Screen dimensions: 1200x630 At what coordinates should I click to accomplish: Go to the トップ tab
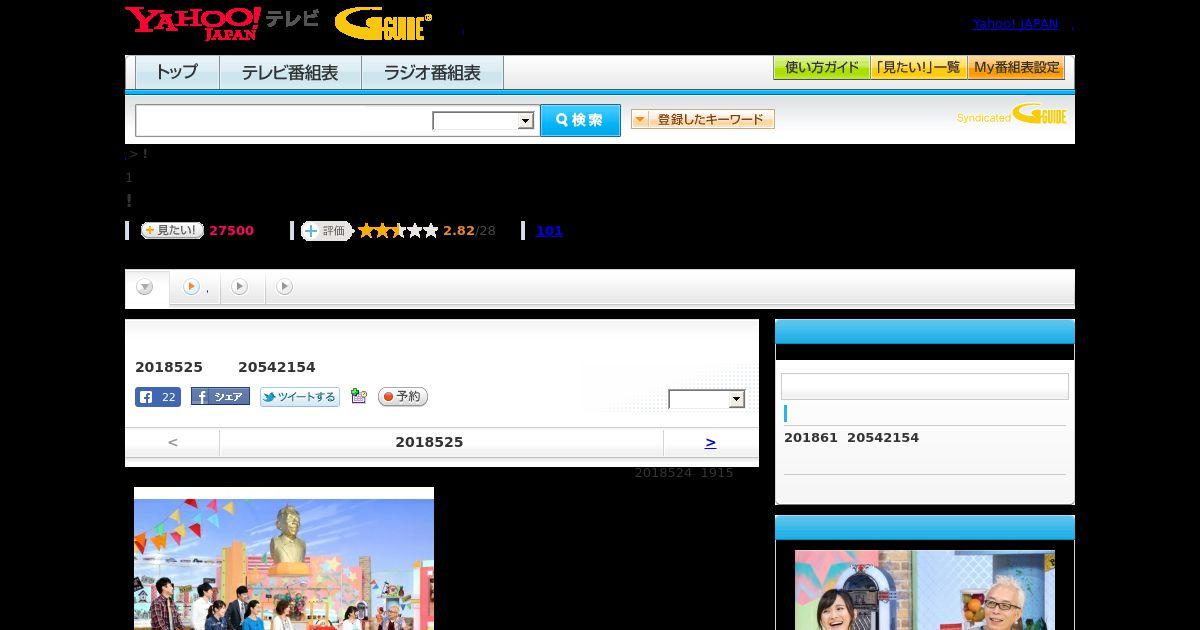[x=177, y=72]
